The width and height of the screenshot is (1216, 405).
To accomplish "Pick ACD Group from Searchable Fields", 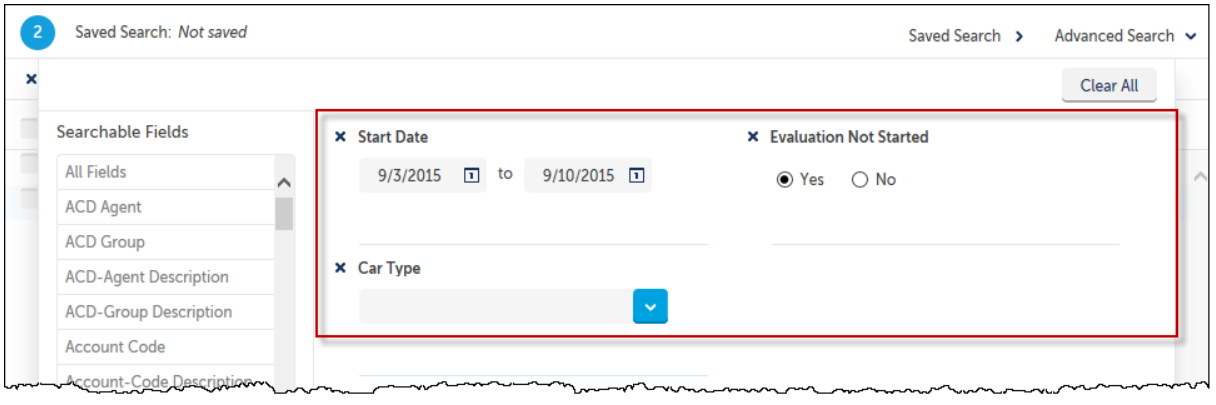I will (x=166, y=242).
